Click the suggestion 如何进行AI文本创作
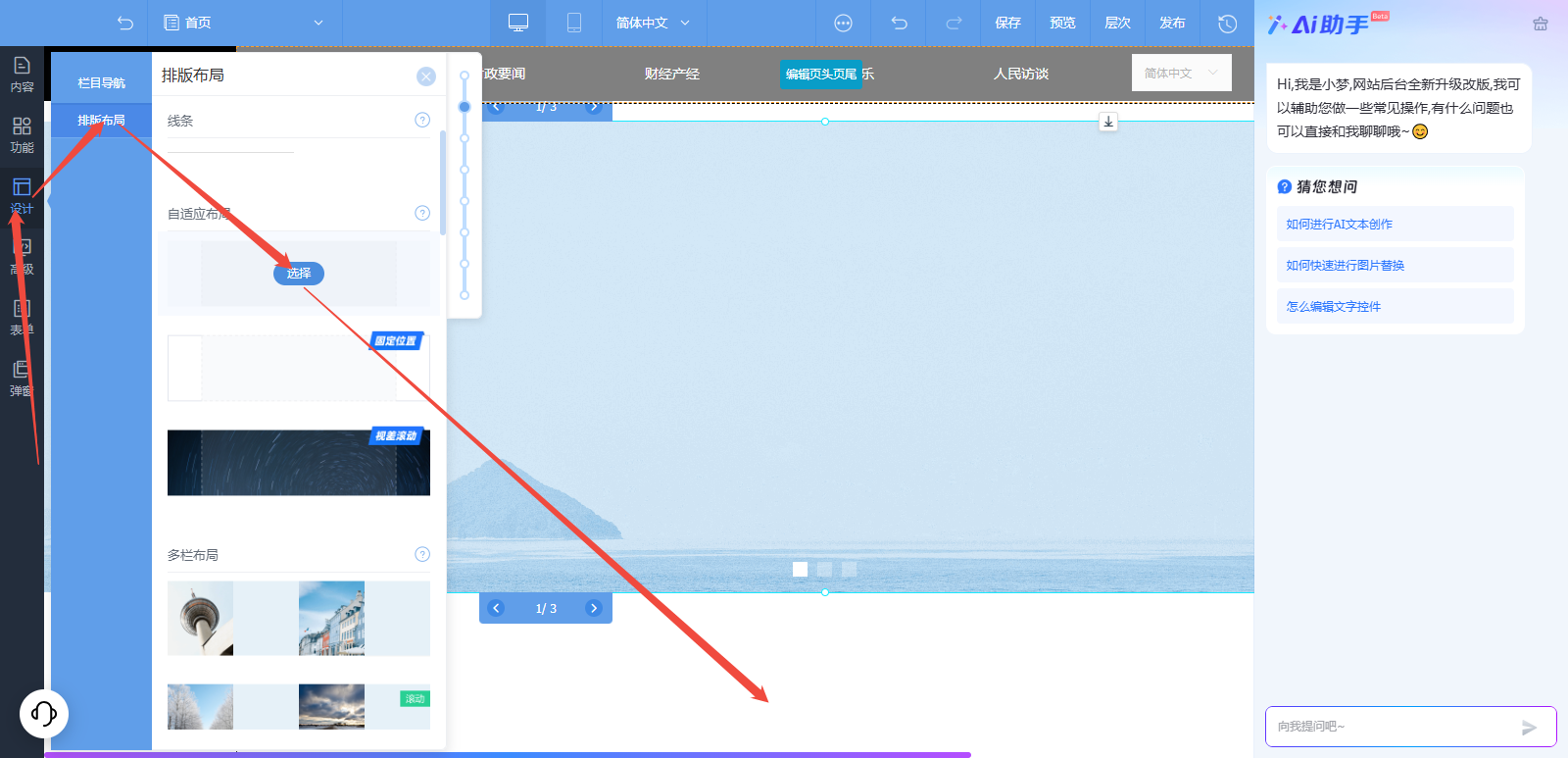 [x=1396, y=224]
